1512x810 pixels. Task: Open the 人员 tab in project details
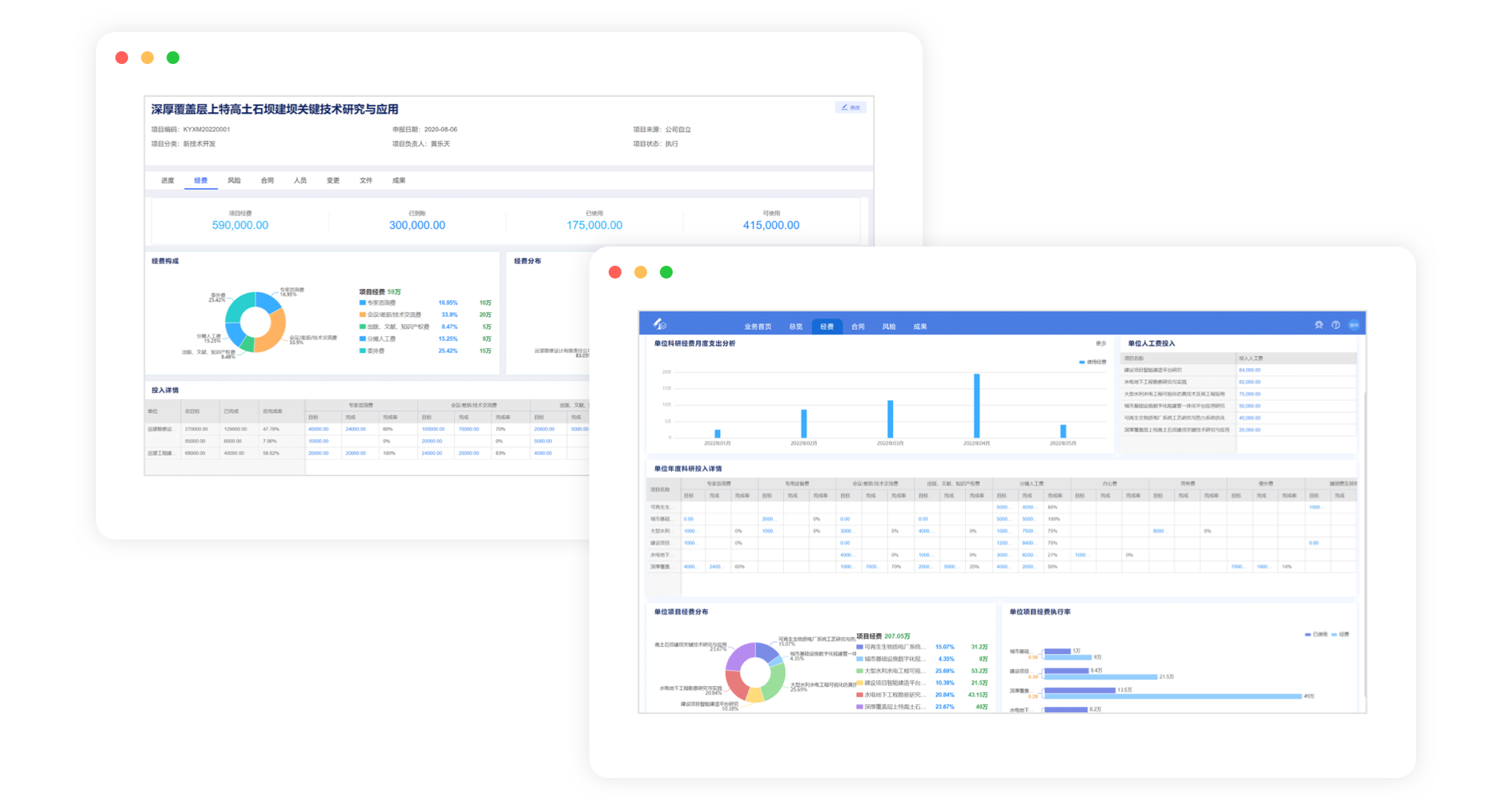(x=300, y=181)
